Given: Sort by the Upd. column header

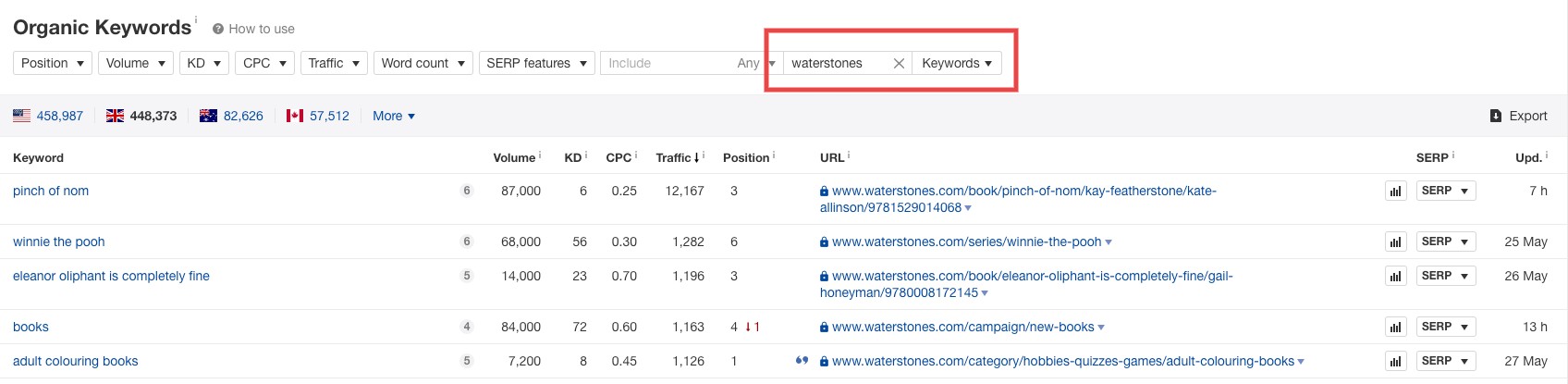Looking at the screenshot, I should (x=1528, y=157).
